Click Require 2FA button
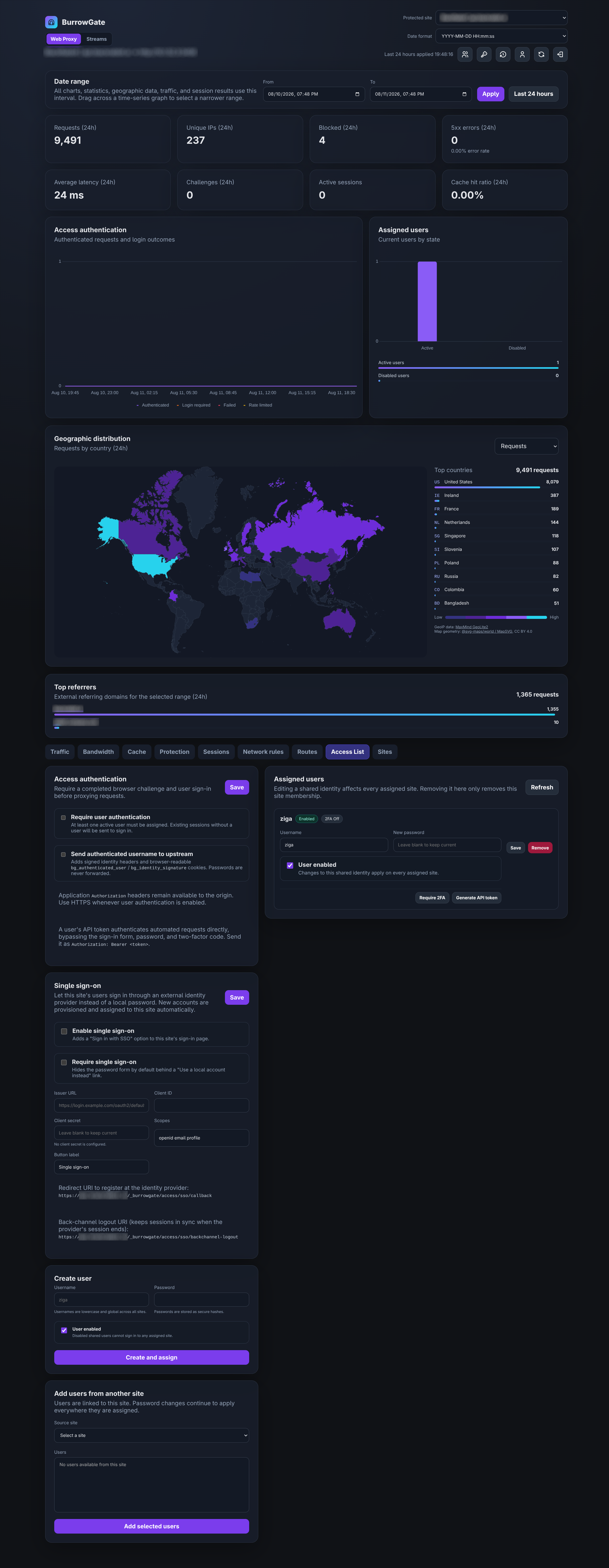 [x=432, y=898]
